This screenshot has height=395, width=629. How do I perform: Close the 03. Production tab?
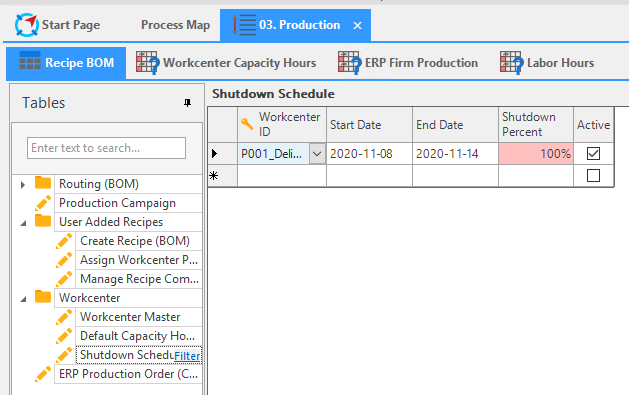(x=357, y=26)
